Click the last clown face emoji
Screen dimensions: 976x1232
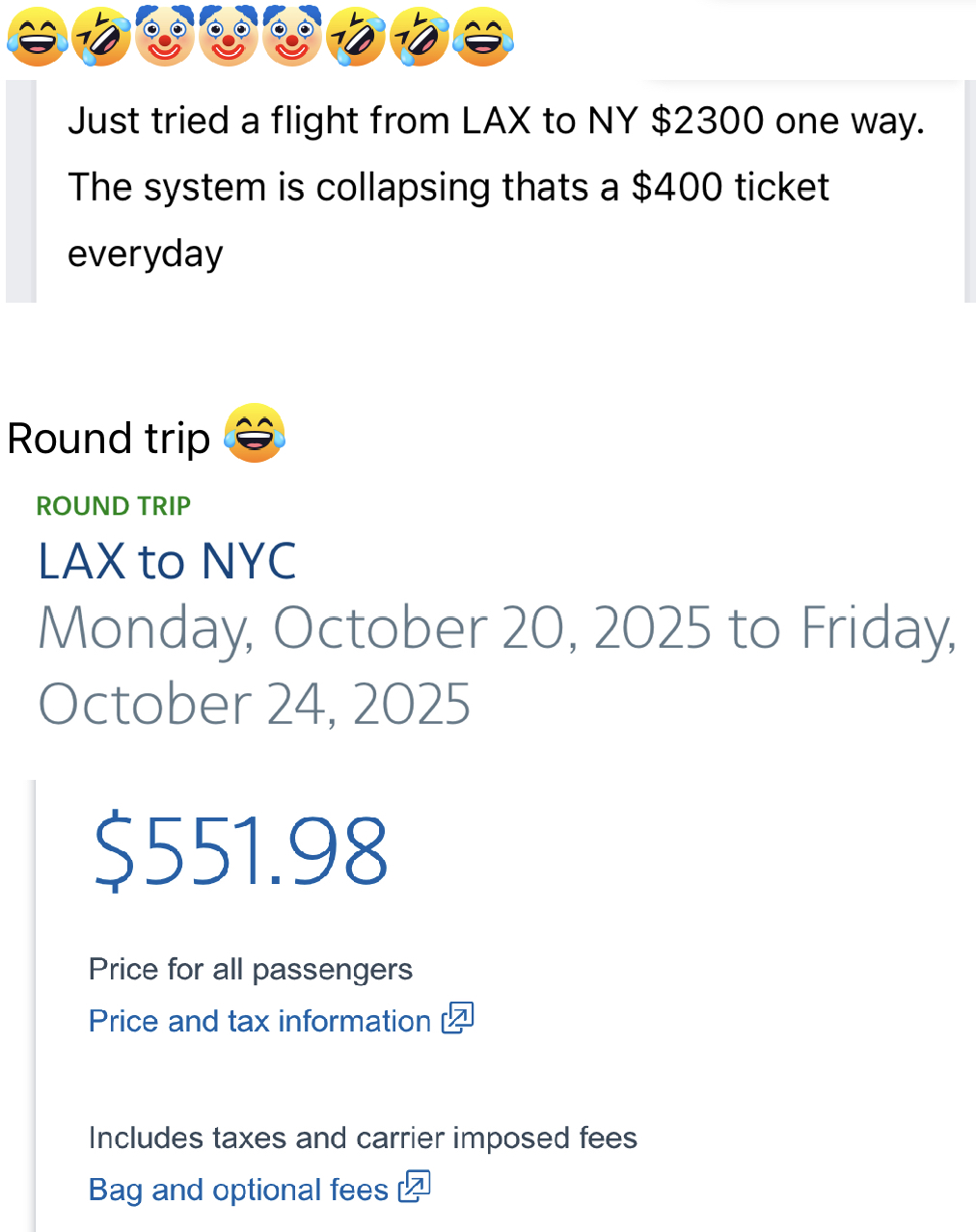[x=292, y=38]
